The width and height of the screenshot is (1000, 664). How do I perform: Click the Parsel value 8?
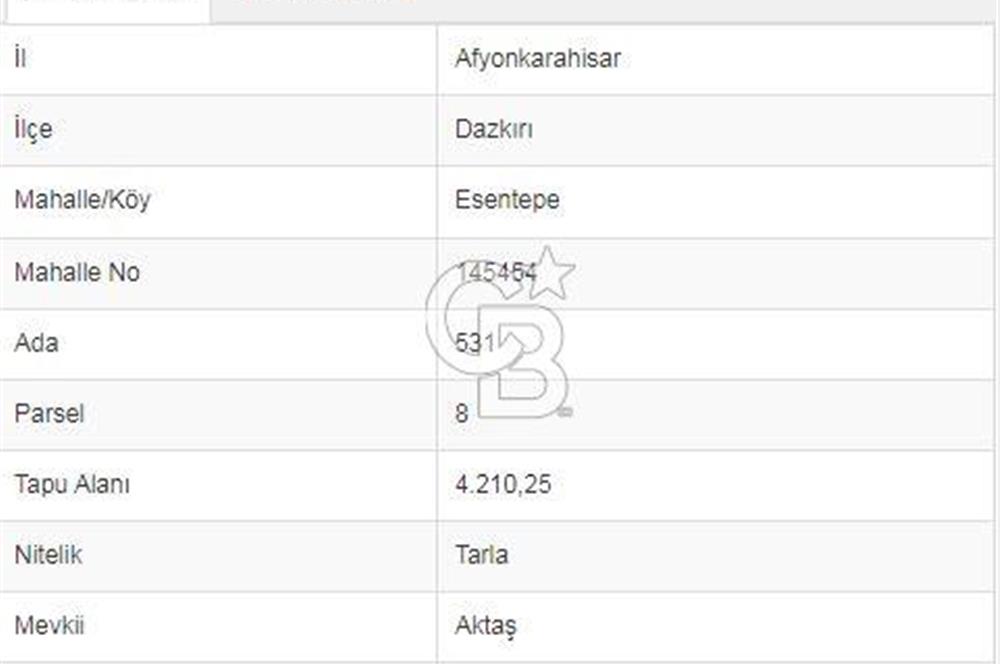(460, 414)
